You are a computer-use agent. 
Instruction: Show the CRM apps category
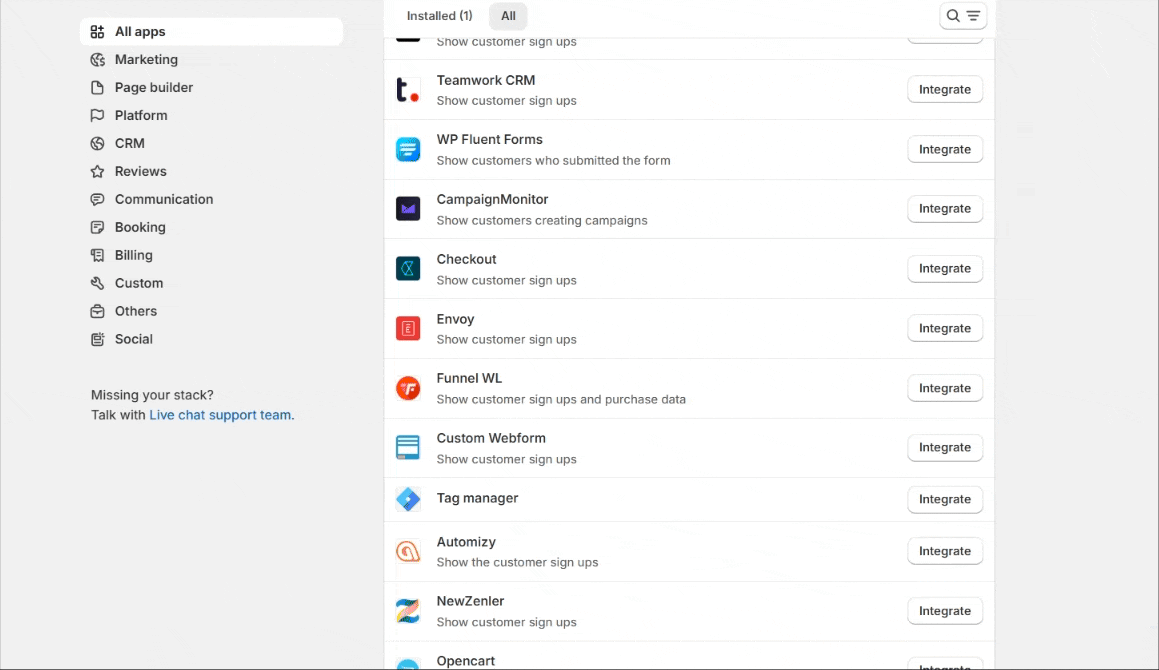click(x=129, y=144)
